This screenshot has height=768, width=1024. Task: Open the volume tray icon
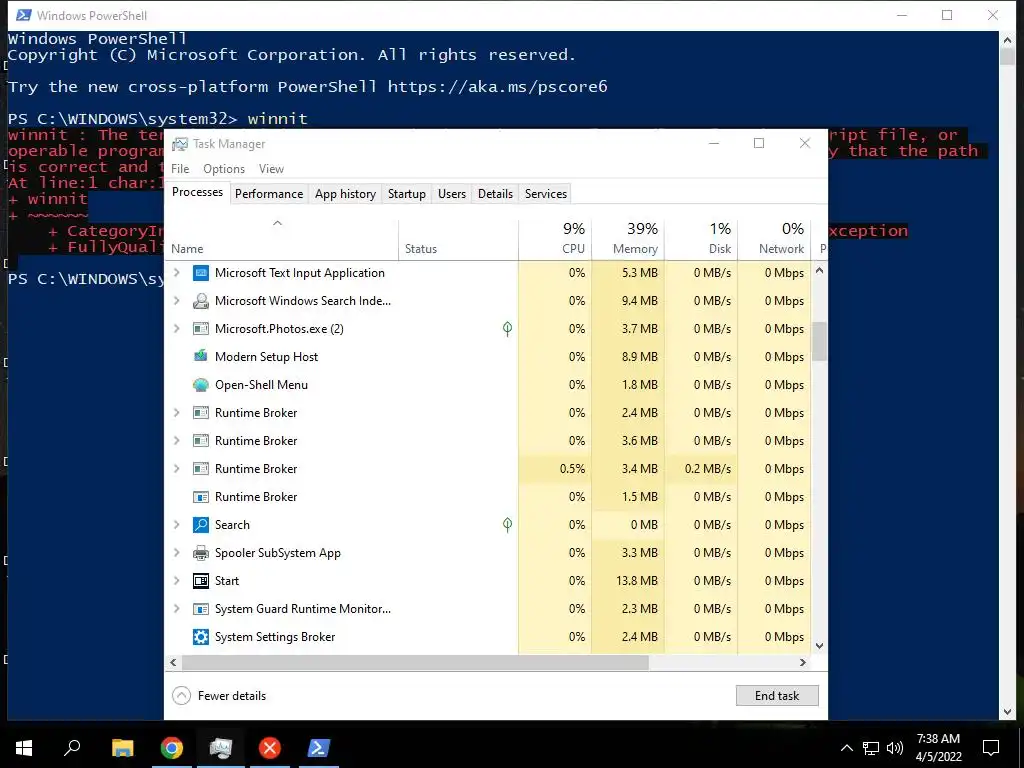point(895,748)
